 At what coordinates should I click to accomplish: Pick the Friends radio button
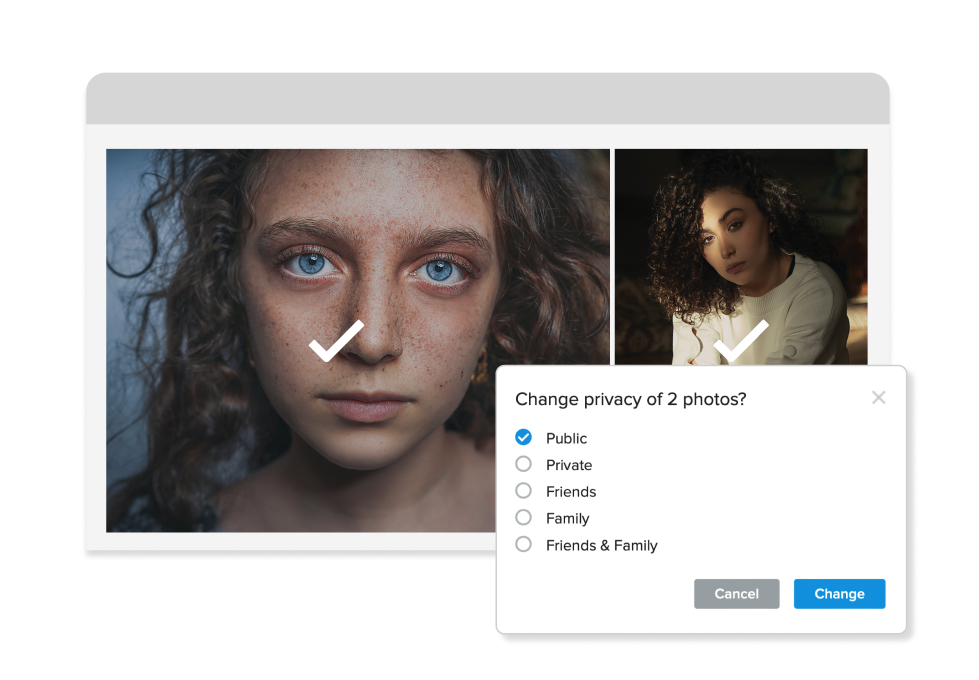click(x=523, y=491)
